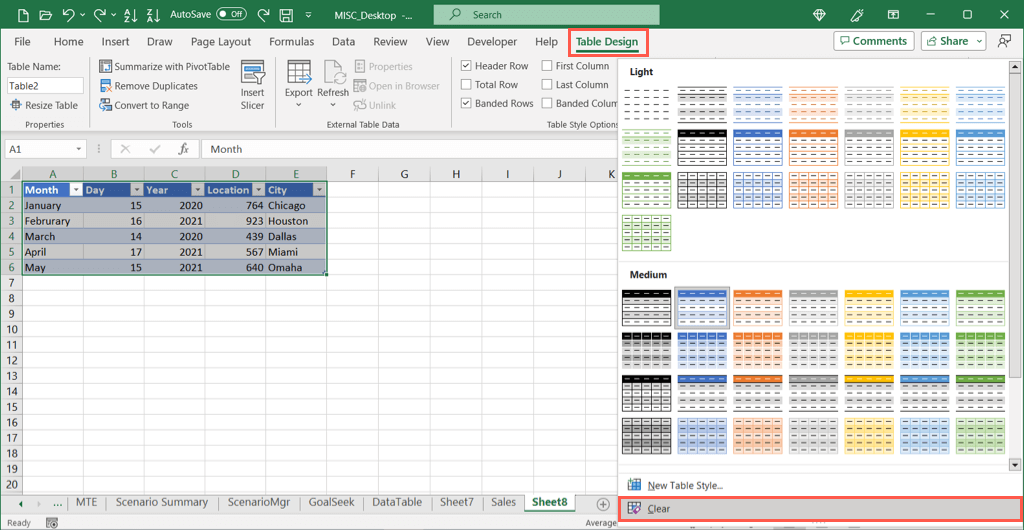Click the Remove Duplicates tool
1024x530 pixels.
pos(148,86)
